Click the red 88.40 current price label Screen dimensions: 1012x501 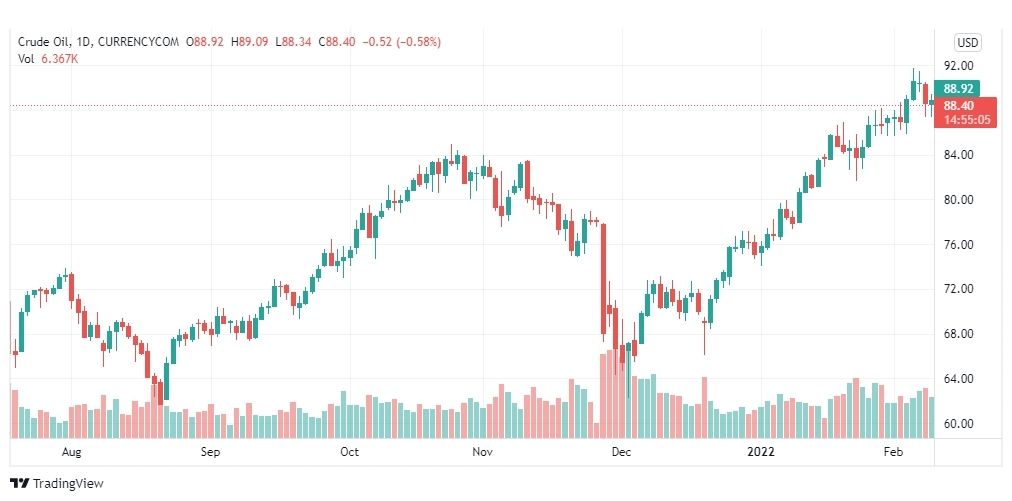(x=958, y=105)
